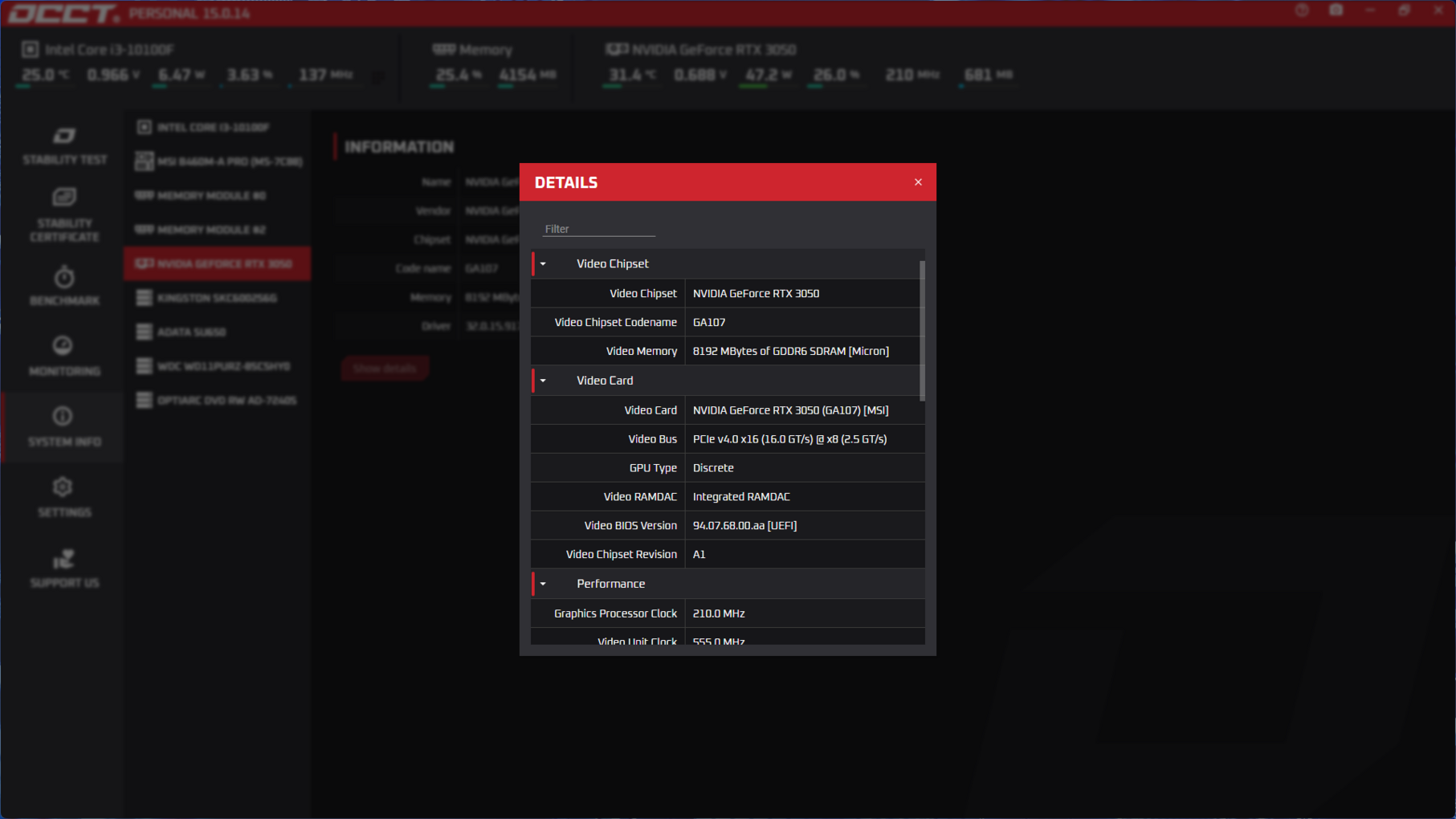Select the Optiarc DVD RW drive entry
This screenshot has height=819, width=1456.
[217, 400]
